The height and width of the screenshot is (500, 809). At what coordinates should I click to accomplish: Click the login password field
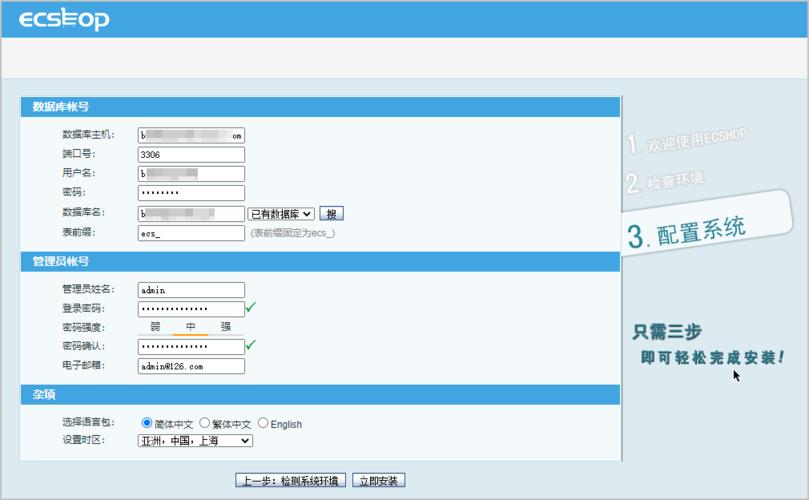[x=191, y=309]
